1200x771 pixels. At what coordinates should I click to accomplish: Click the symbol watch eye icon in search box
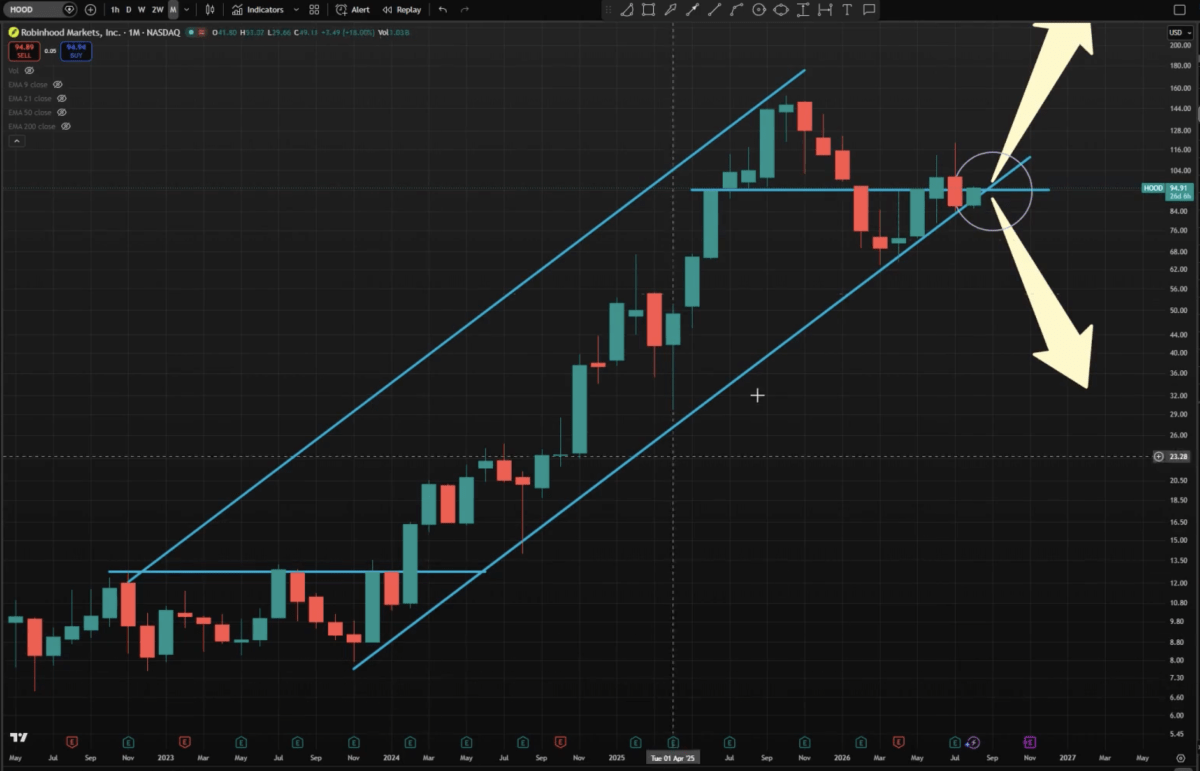click(x=69, y=9)
